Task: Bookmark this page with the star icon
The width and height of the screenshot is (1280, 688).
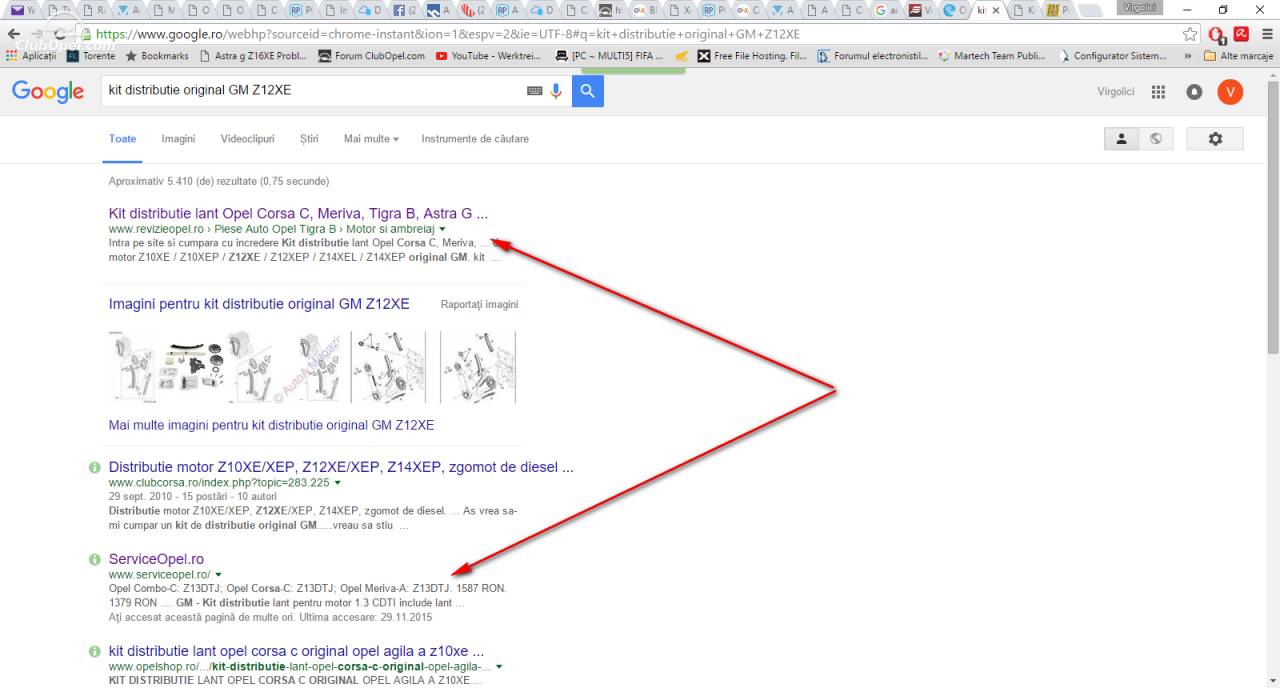Action: coord(1189,34)
